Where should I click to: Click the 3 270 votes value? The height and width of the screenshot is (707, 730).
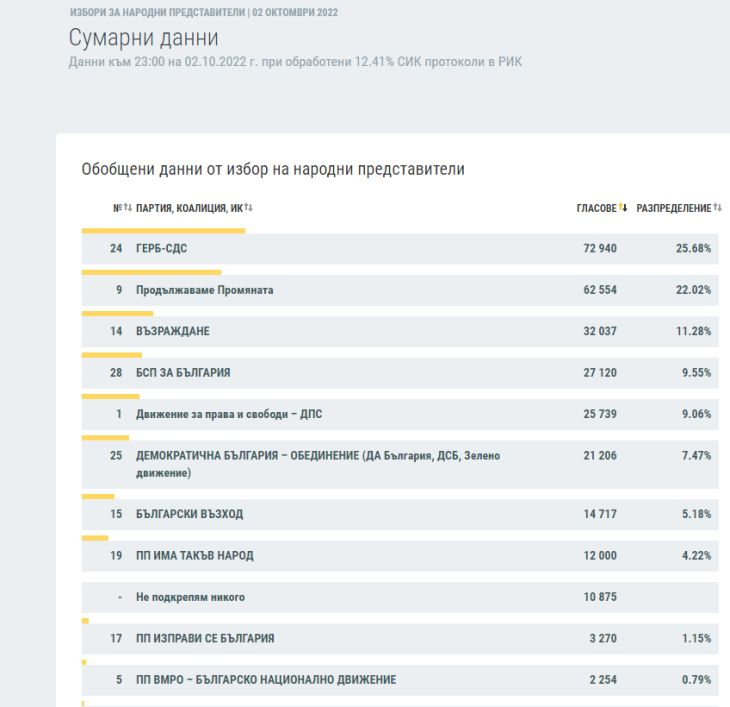point(603,638)
